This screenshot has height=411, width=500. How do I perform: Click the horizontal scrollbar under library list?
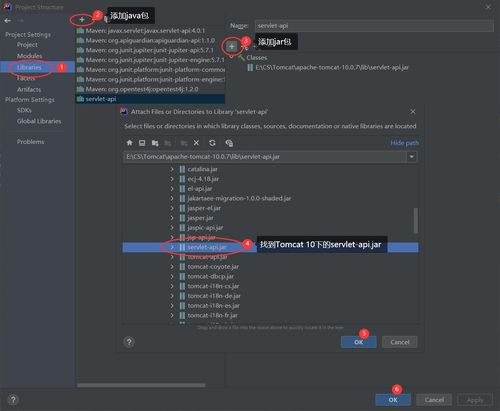coord(141,385)
